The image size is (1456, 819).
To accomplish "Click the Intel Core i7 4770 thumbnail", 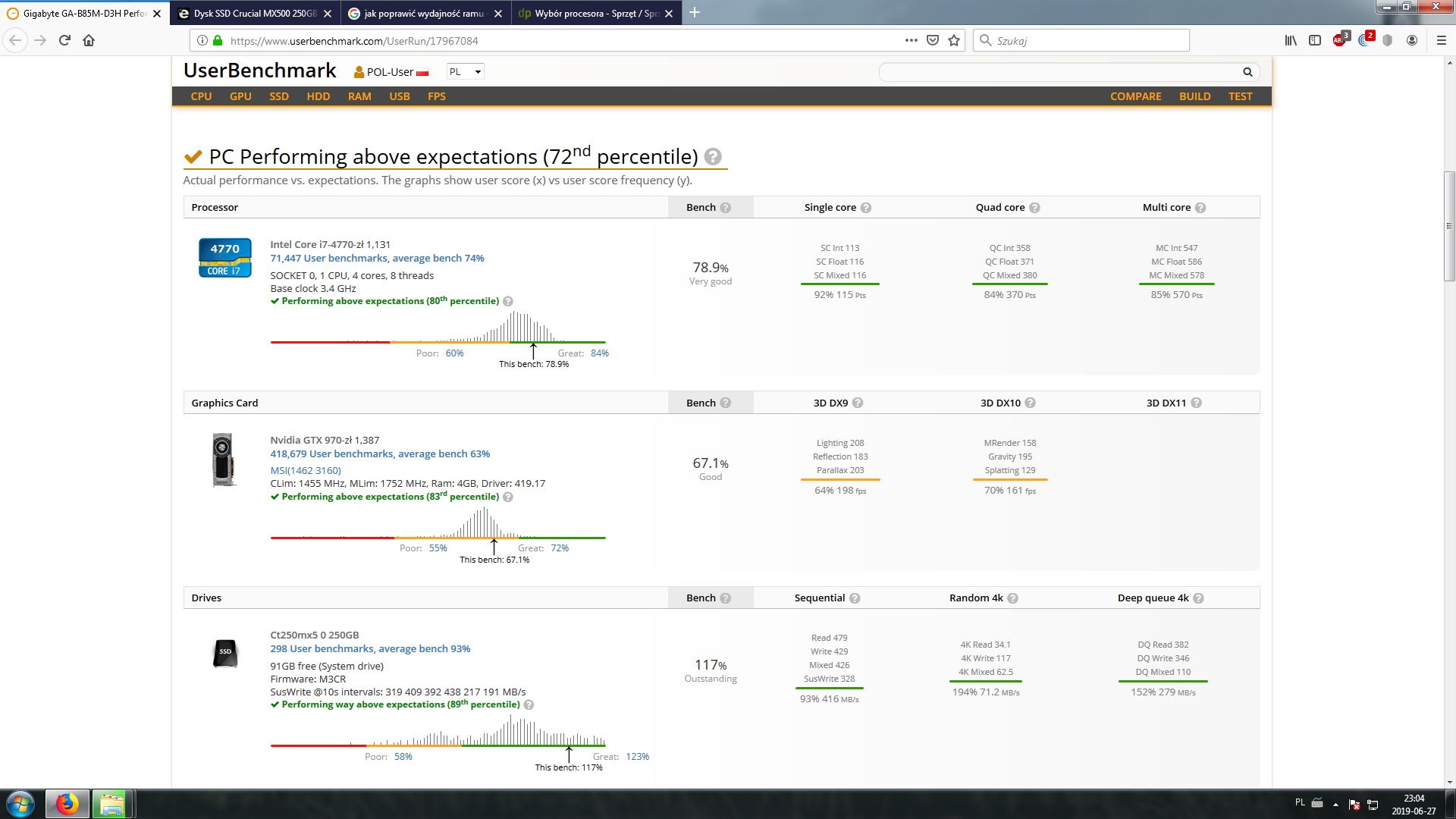I will pos(224,258).
